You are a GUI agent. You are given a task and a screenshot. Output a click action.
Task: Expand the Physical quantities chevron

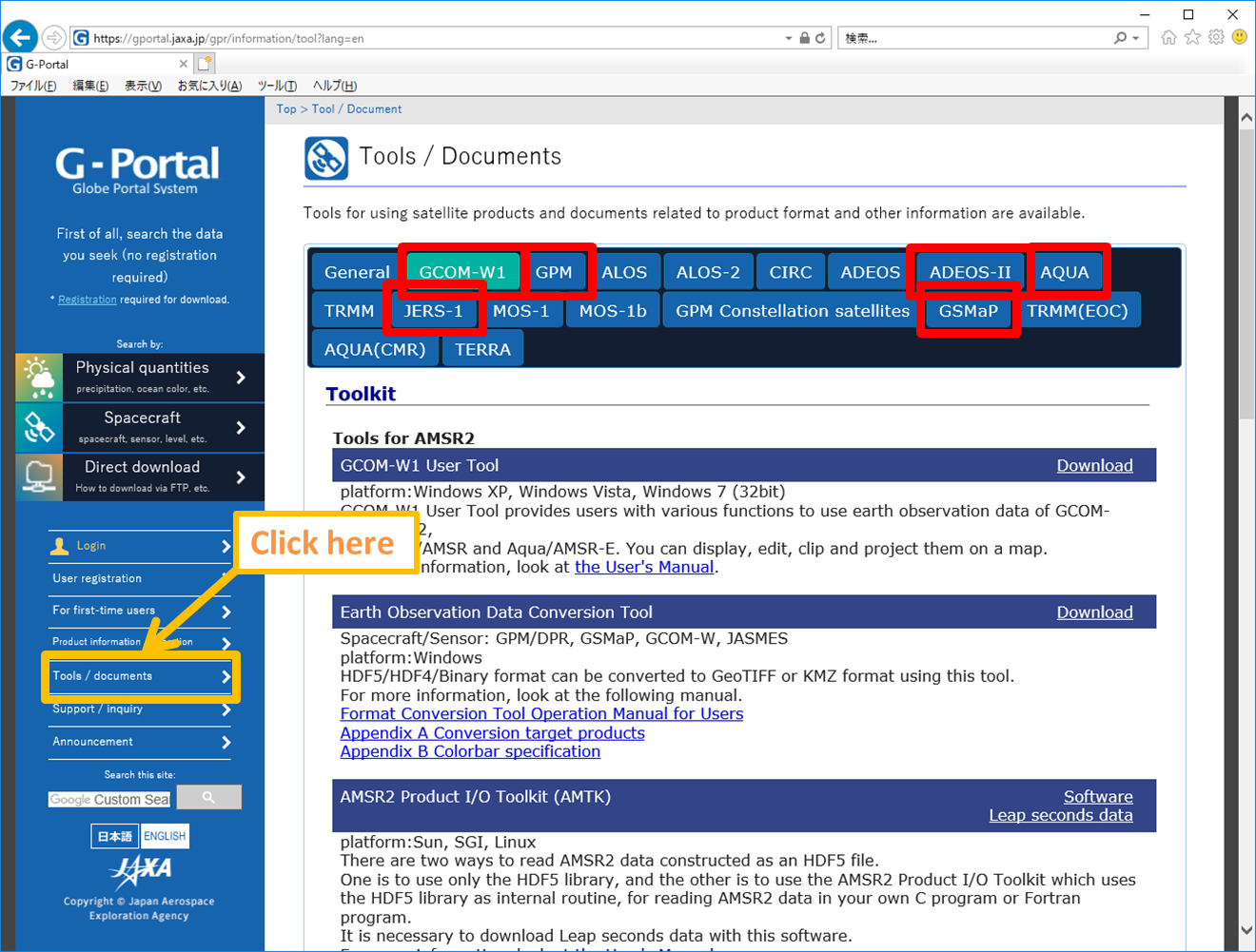pyautogui.click(x=241, y=378)
